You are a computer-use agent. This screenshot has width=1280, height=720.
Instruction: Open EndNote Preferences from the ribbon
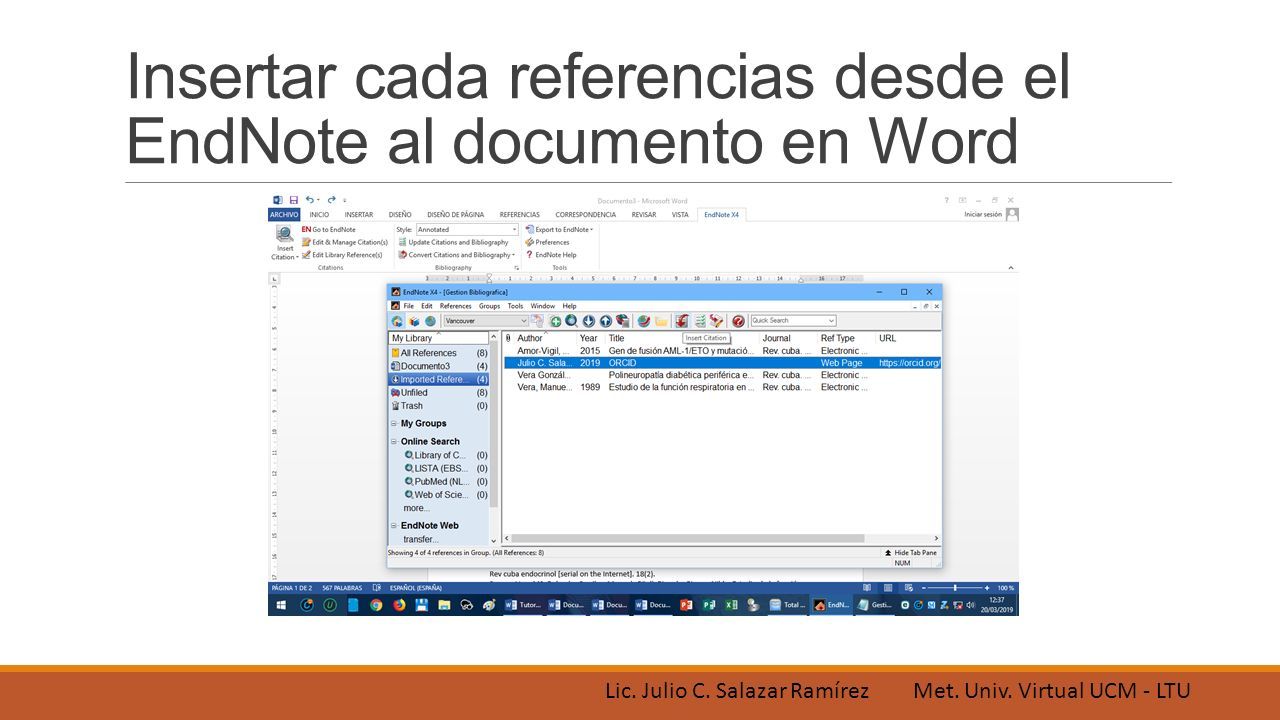click(547, 242)
